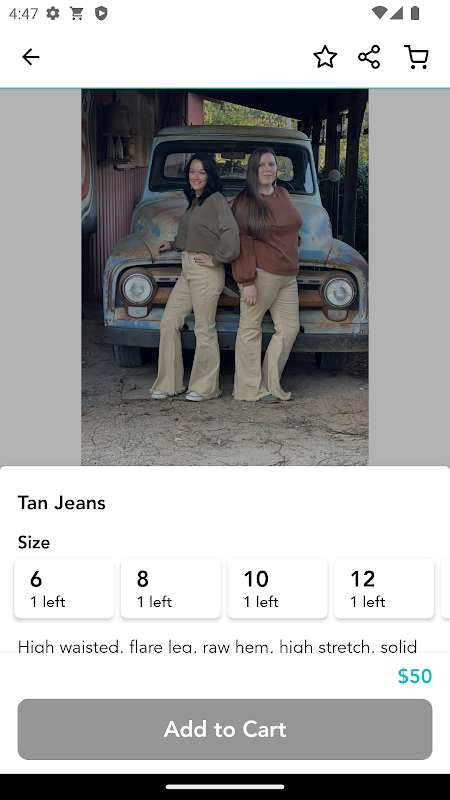Image resolution: width=450 pixels, height=800 pixels.
Task: Tap the home gesture bar
Action: [225, 787]
